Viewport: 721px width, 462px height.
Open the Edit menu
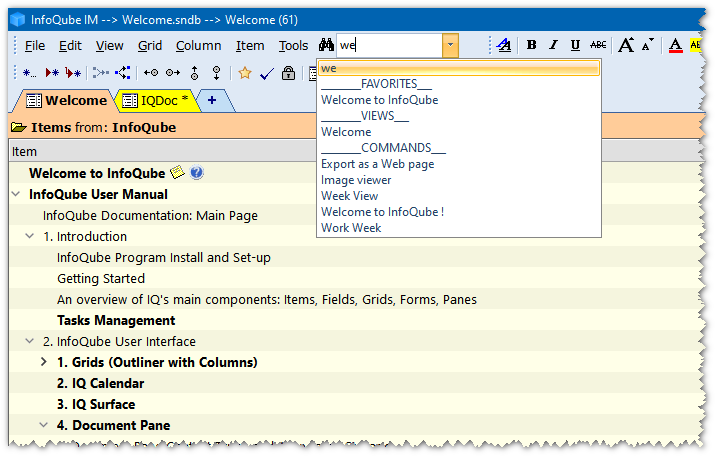tap(70, 46)
